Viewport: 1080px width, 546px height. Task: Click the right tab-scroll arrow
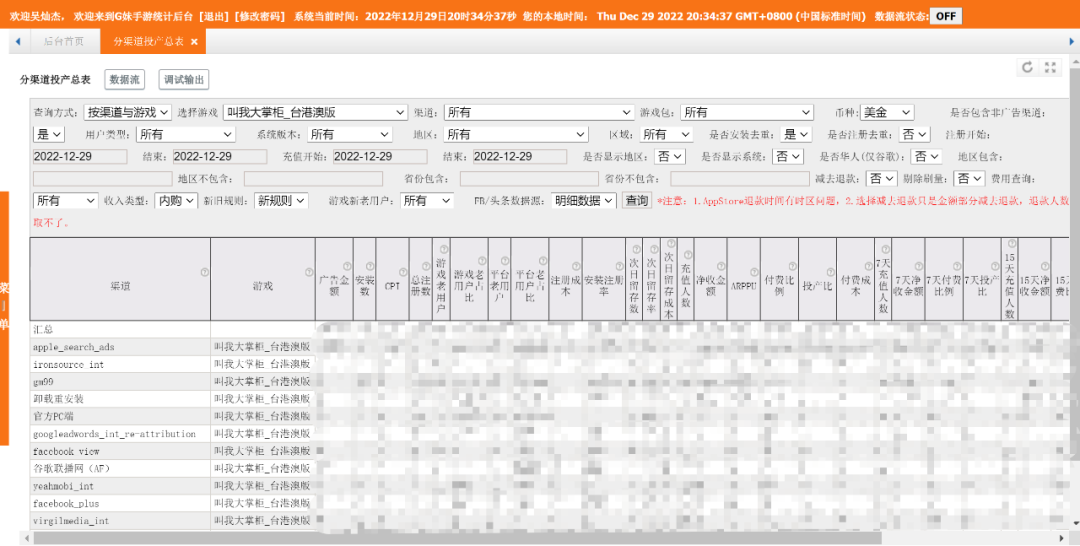tap(1072, 41)
